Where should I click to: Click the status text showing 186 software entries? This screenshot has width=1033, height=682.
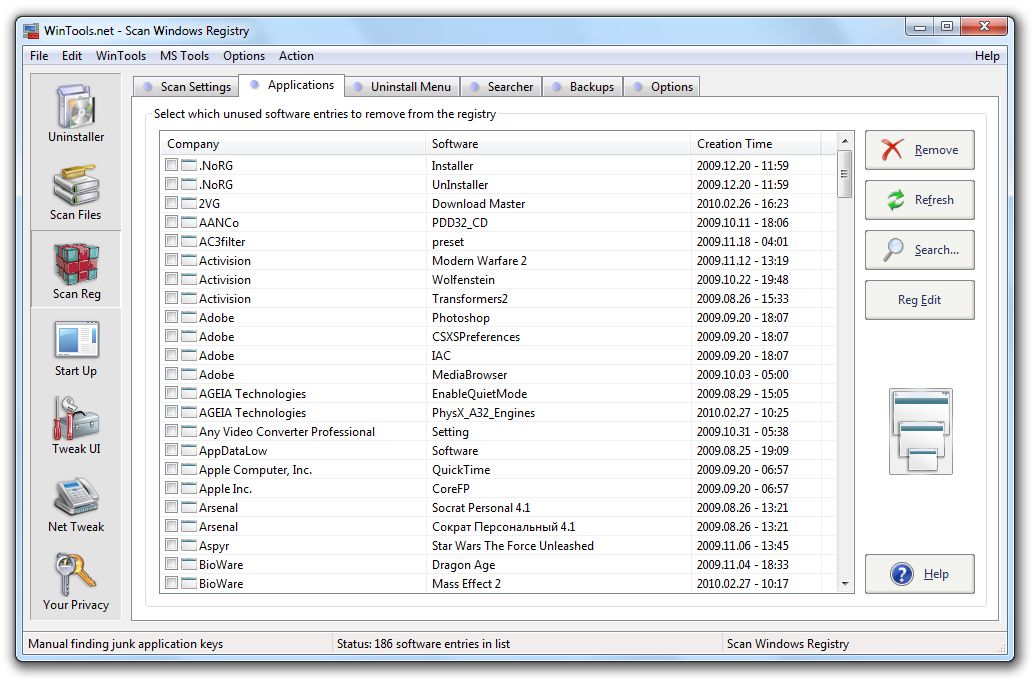click(423, 644)
